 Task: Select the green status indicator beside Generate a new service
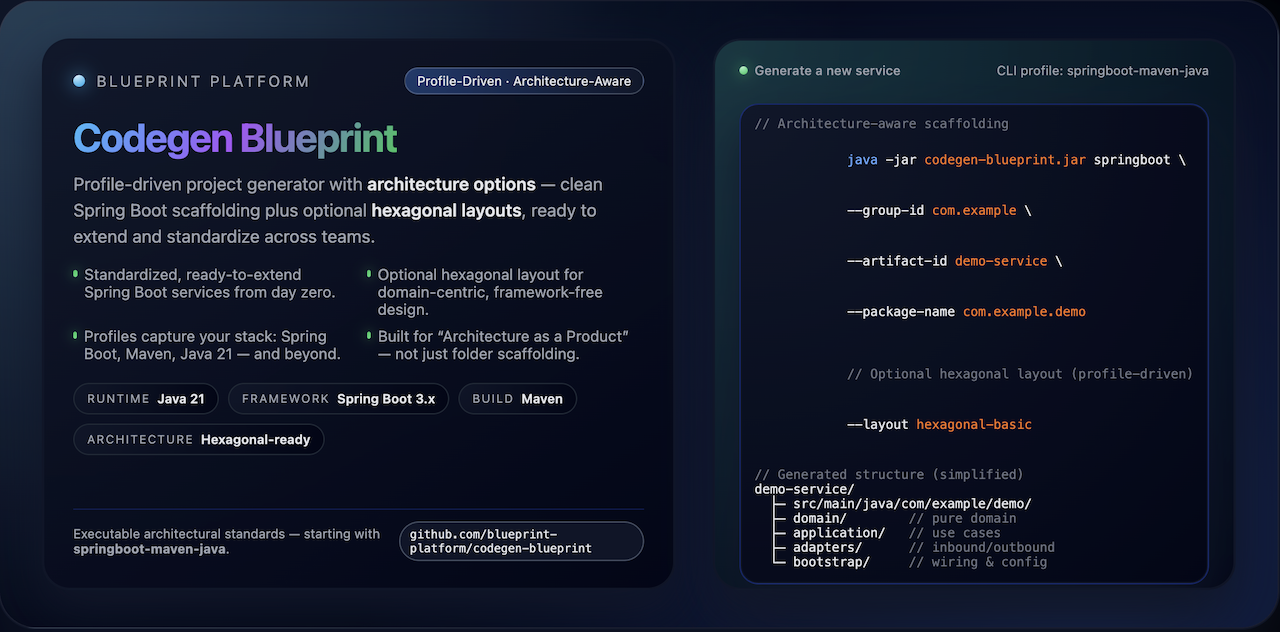pyautogui.click(x=743, y=70)
